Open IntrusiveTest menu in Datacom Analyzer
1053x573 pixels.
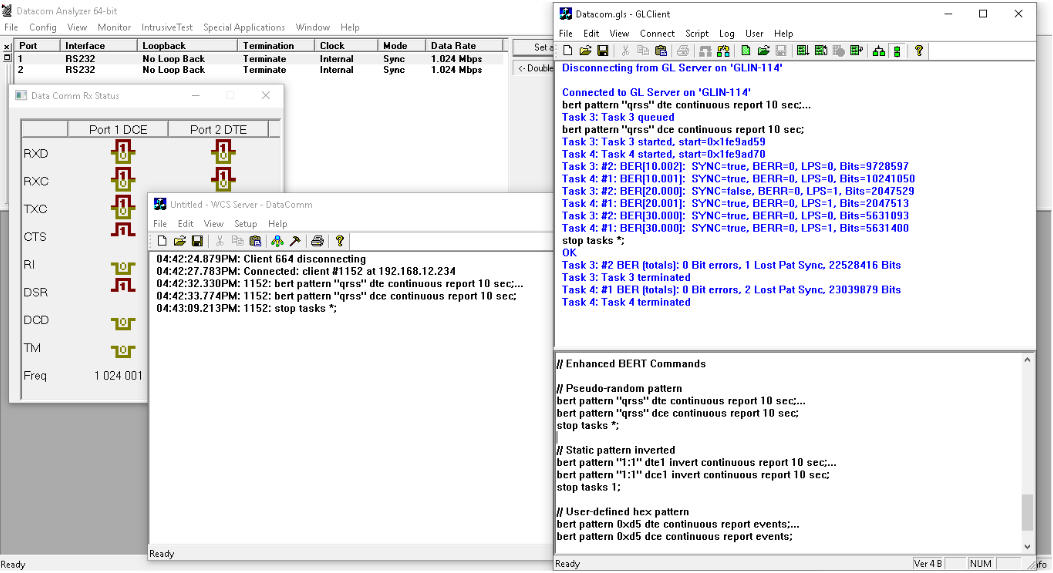pyautogui.click(x=167, y=28)
